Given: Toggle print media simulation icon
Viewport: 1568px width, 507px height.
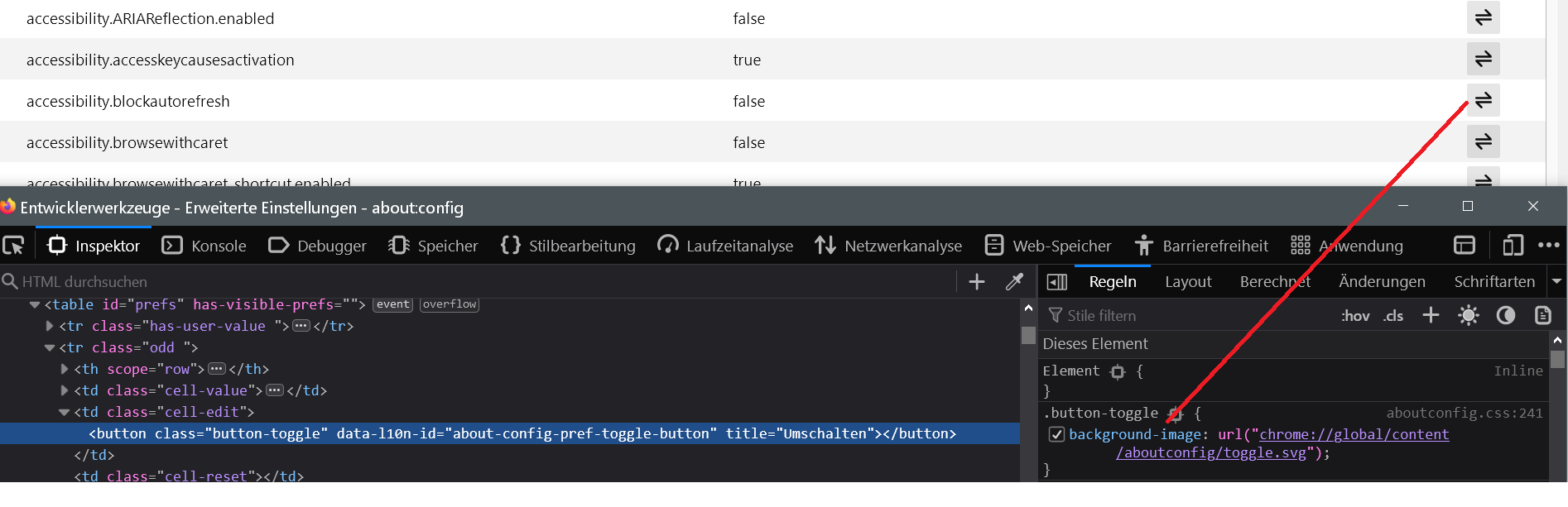Looking at the screenshot, I should 1542,315.
